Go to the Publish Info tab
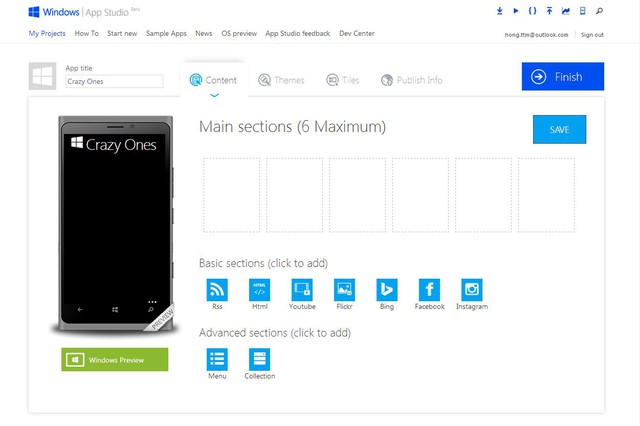640x426 pixels. (x=412, y=80)
